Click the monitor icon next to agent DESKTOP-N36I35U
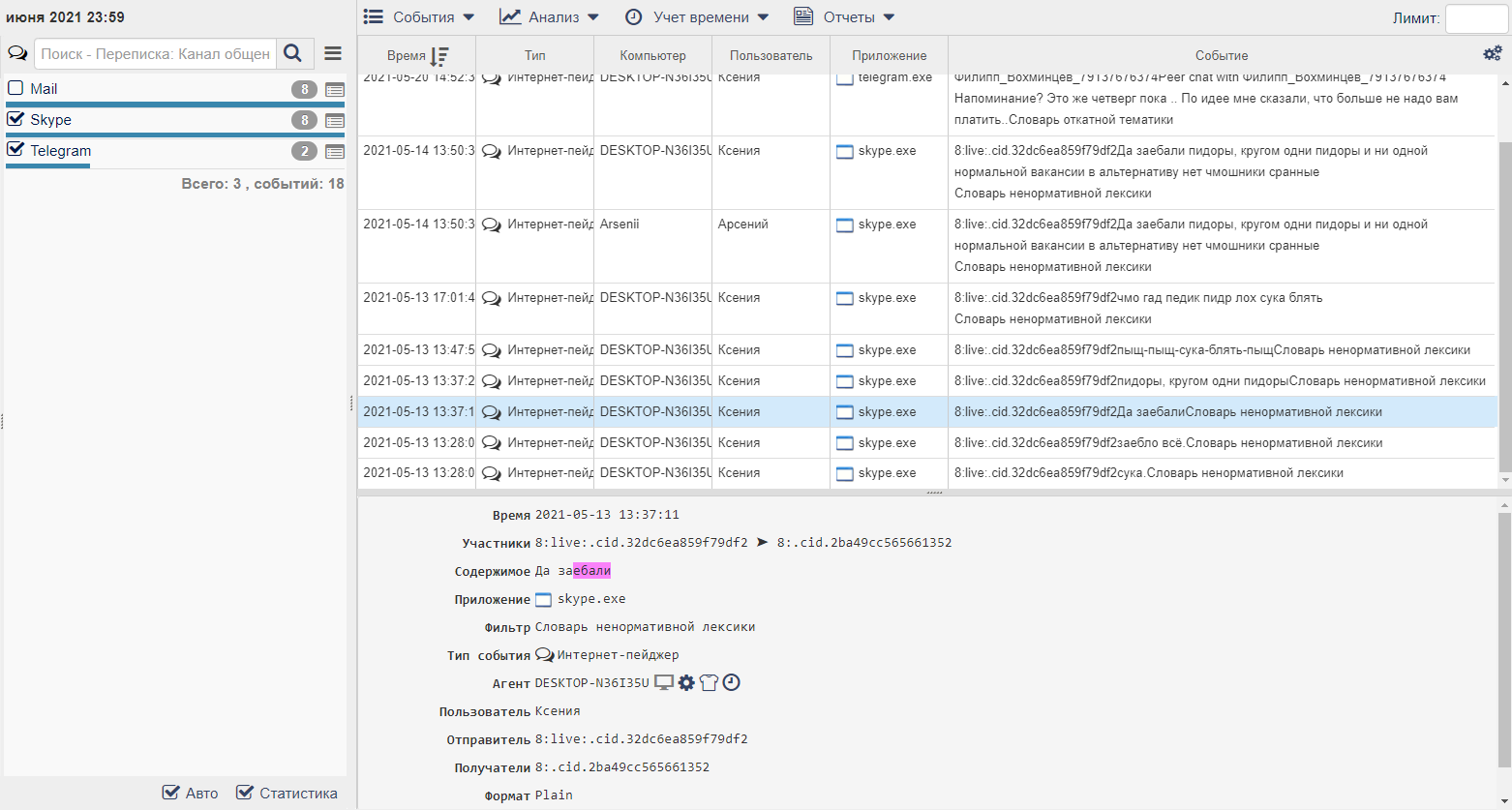Screen dimensions: 1512x810 coord(664,683)
